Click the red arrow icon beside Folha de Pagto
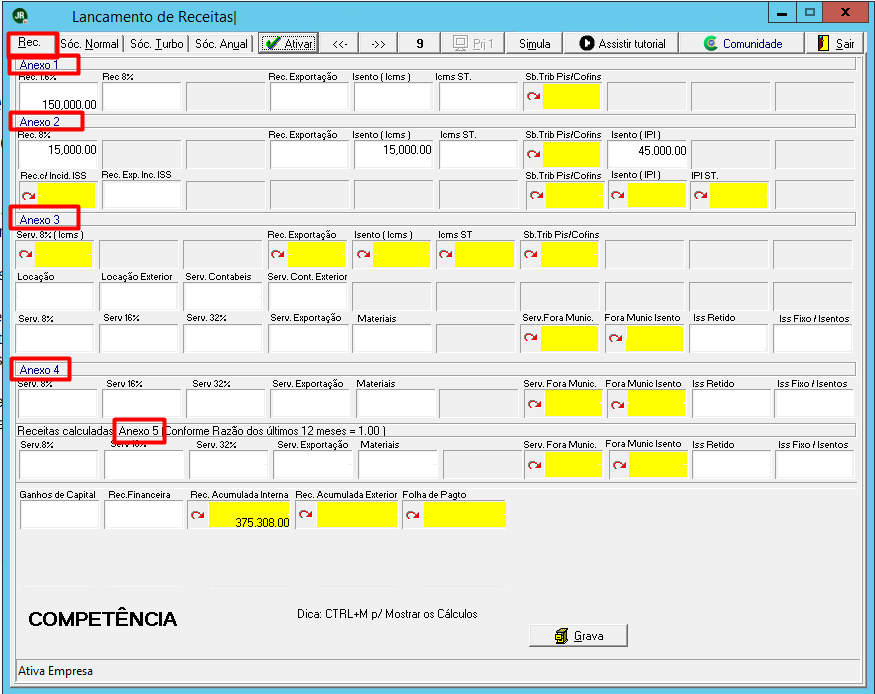 point(412,515)
